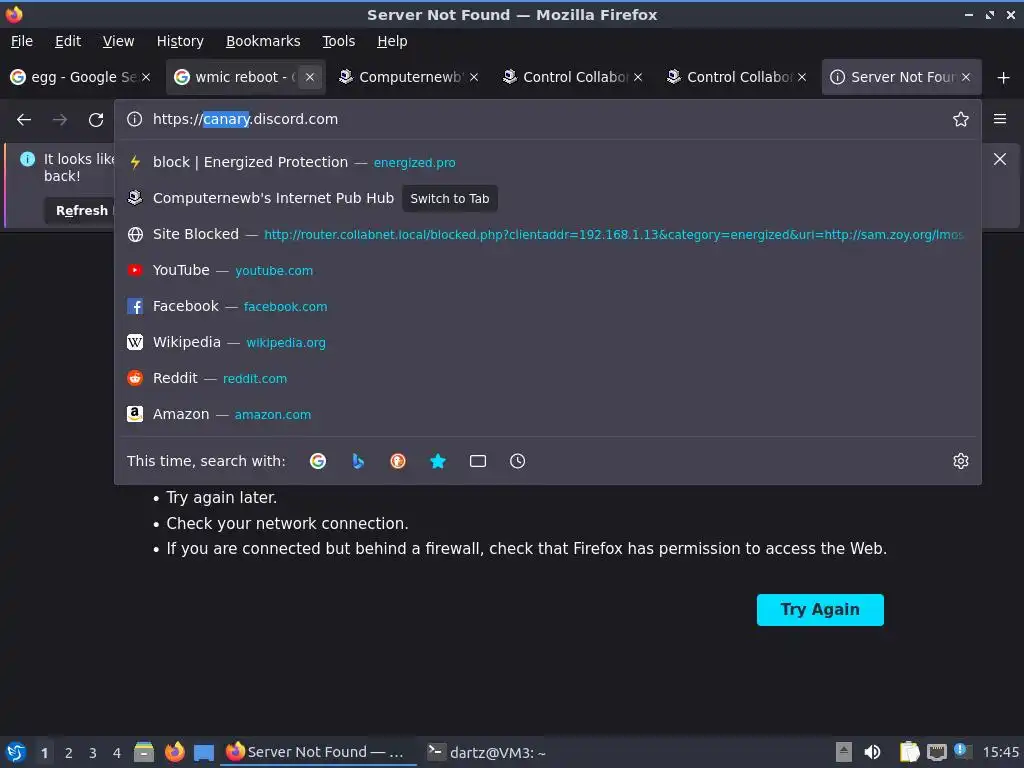1024x768 pixels.
Task: Show desktop from taskbar icon
Action: point(204,752)
